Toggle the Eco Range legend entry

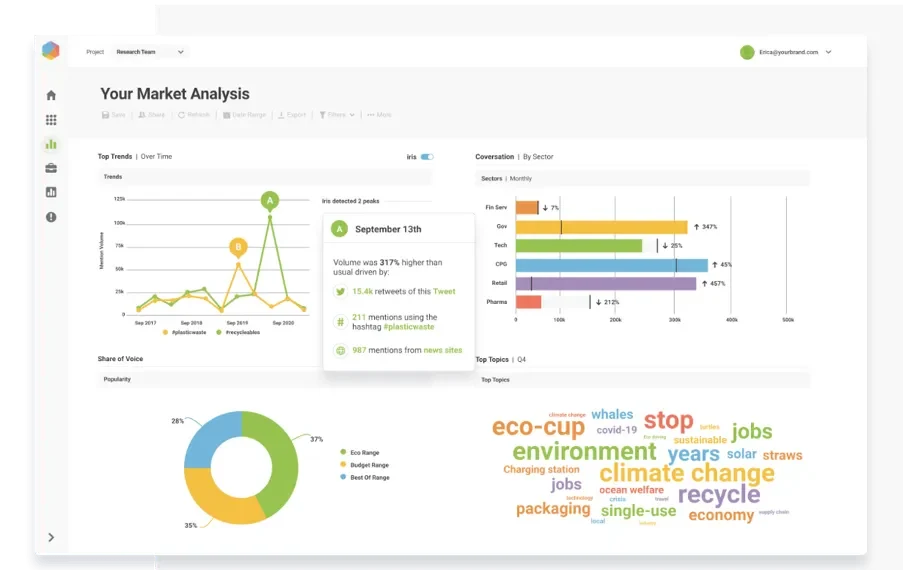[360, 452]
